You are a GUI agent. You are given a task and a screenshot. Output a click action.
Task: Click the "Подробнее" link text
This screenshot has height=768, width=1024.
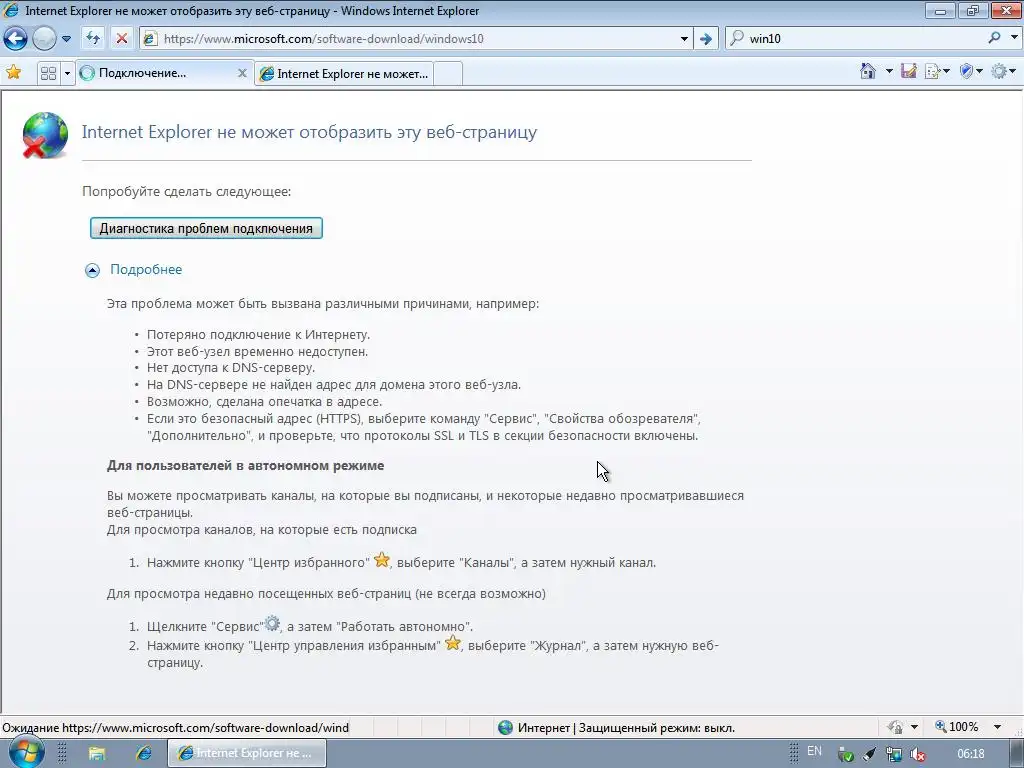146,270
